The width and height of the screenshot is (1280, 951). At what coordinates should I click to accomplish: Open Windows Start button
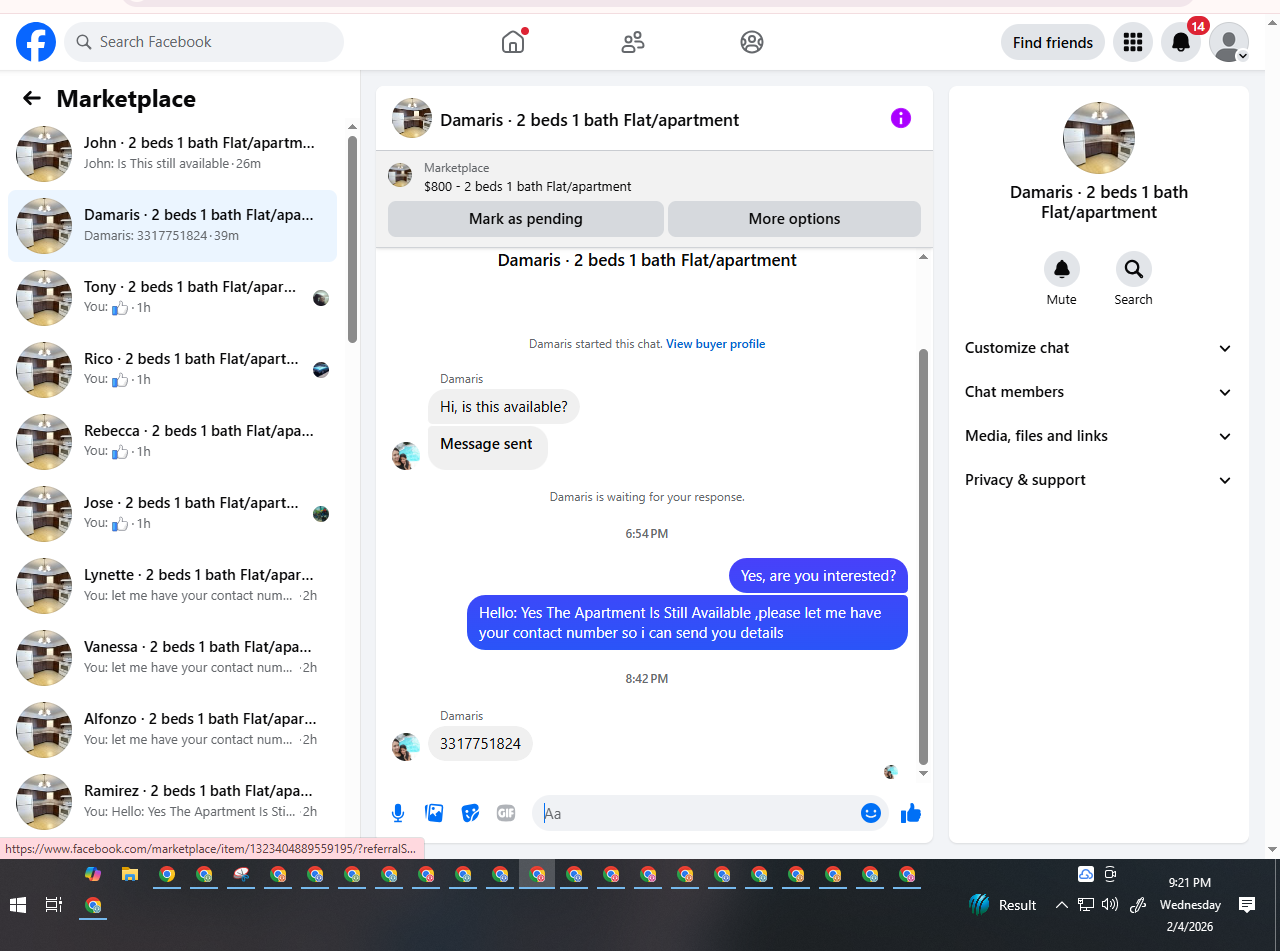click(x=18, y=905)
